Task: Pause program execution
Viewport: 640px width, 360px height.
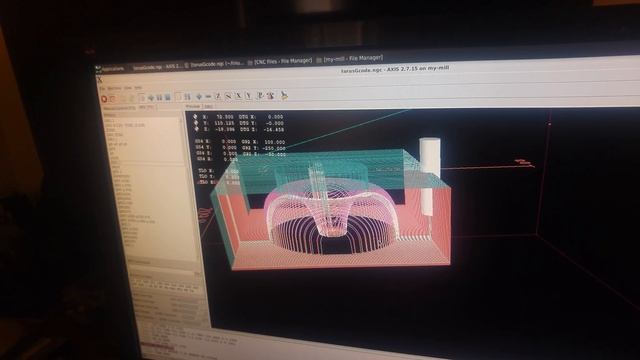Action: (x=160, y=98)
